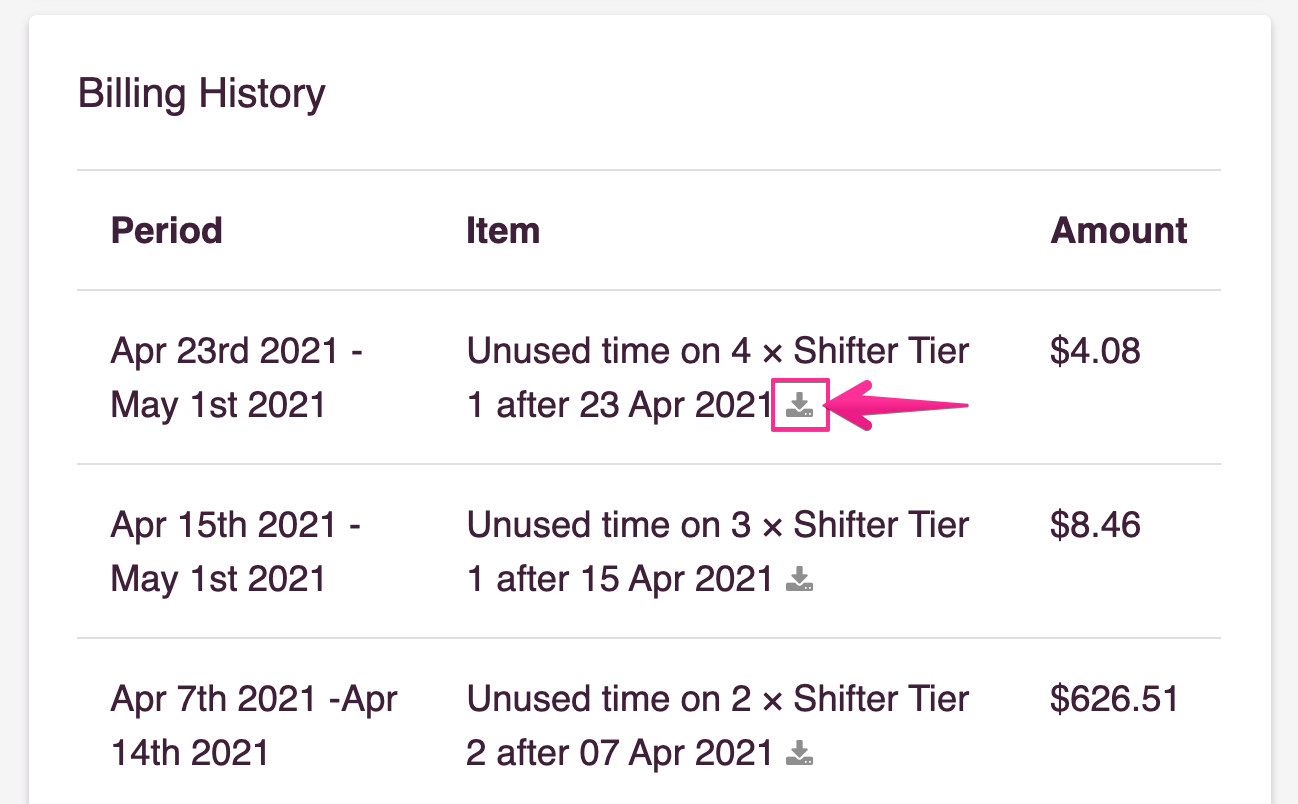Screen dimensions: 1298x804
Task: Click the $626.51 amount
Action: coord(1115,700)
